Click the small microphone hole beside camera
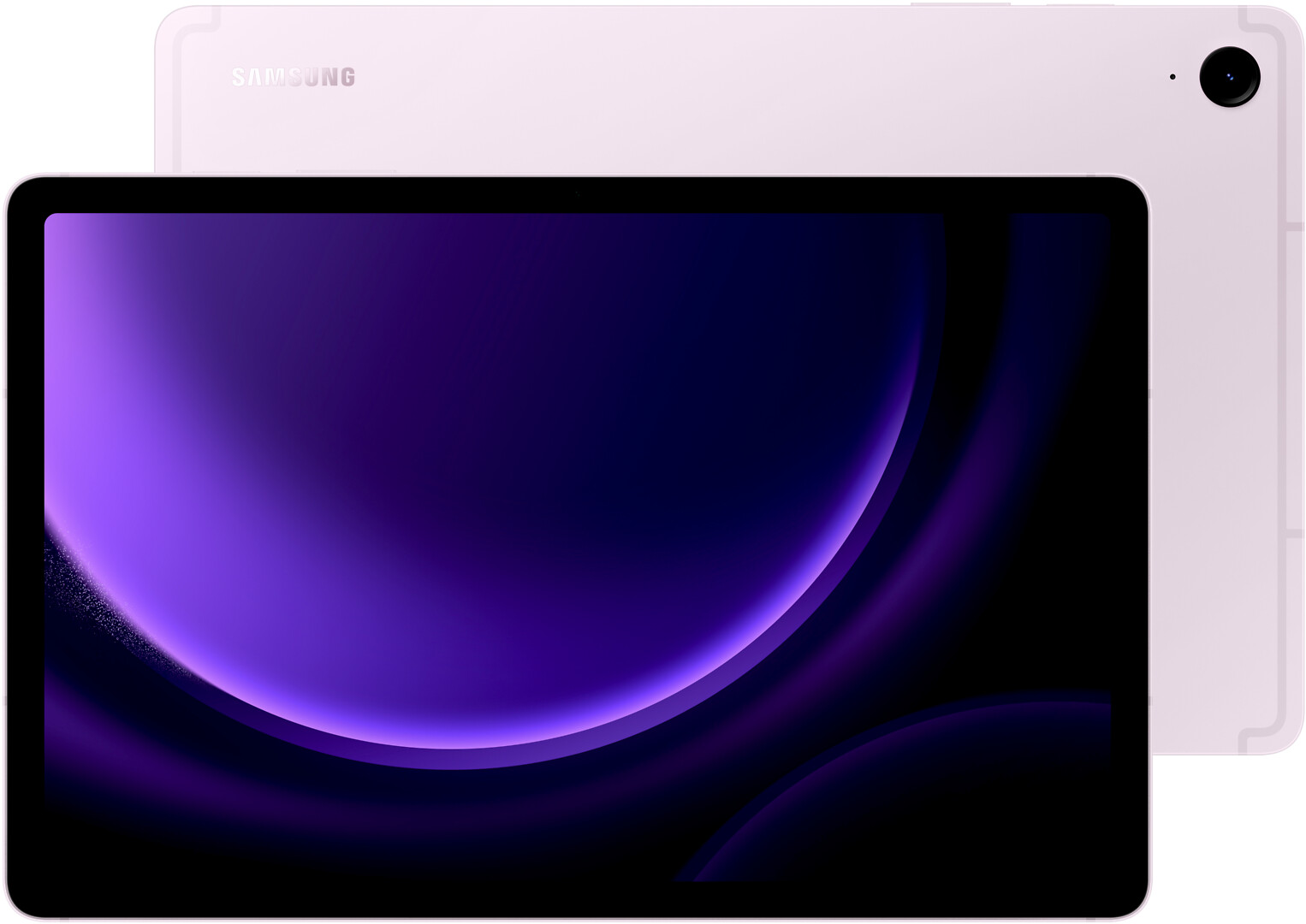Viewport: 1306px width, 924px height. pyautogui.click(x=1172, y=77)
